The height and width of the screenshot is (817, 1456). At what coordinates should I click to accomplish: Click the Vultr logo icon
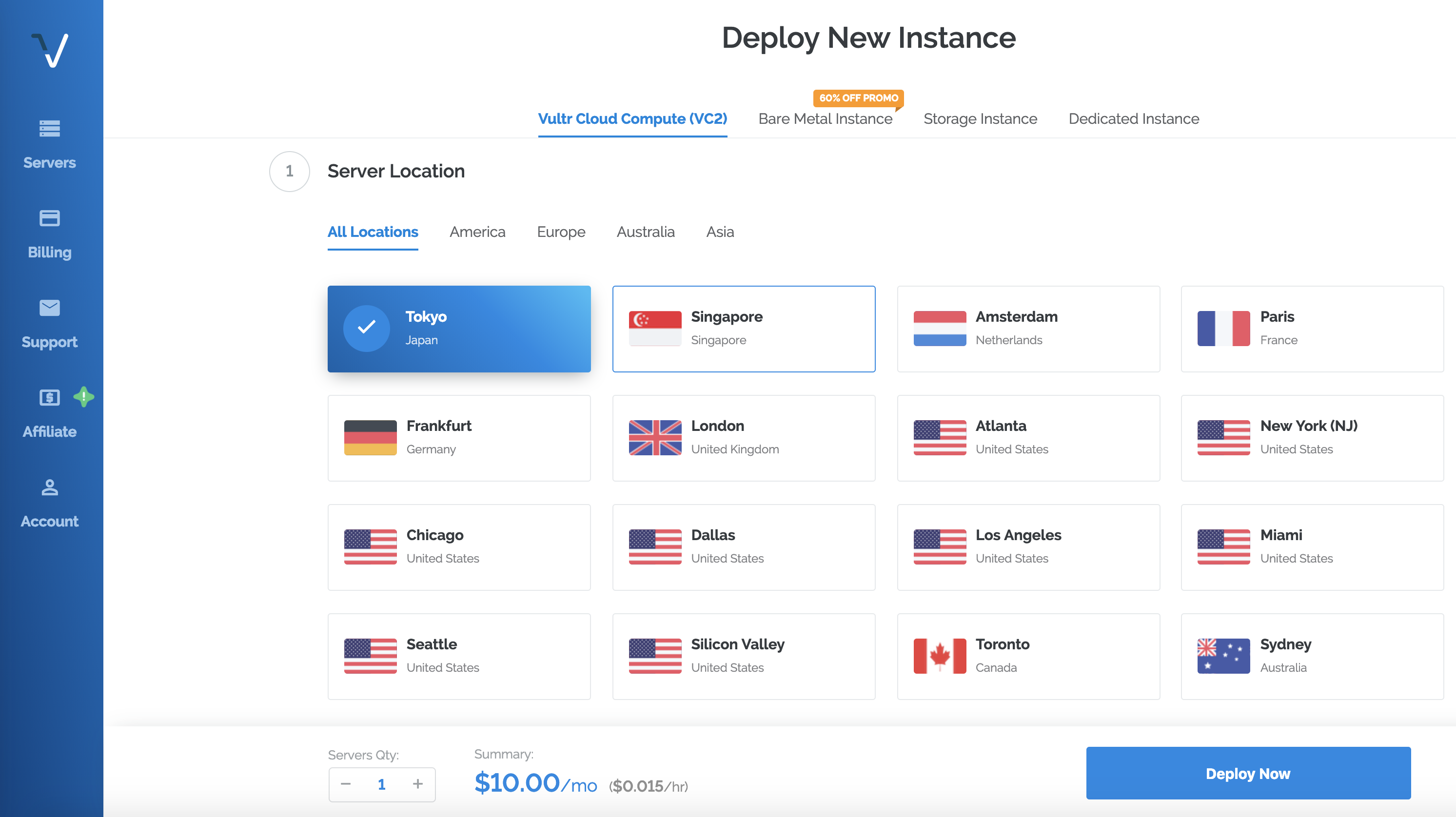click(50, 50)
